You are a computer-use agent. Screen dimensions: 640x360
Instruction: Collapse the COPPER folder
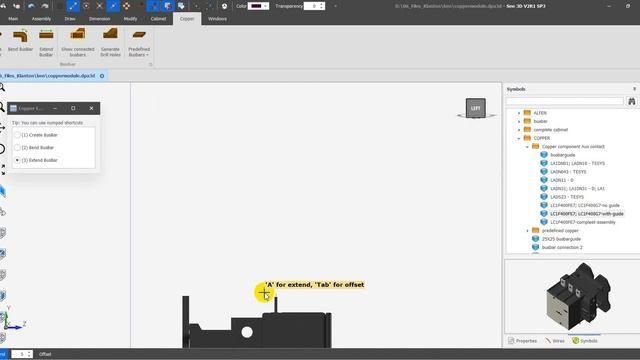coord(519,138)
